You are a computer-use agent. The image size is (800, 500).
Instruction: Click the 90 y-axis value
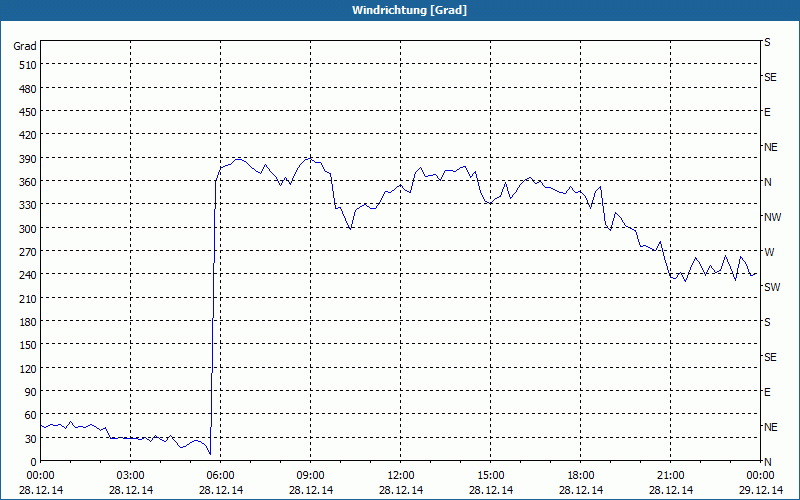coord(31,392)
